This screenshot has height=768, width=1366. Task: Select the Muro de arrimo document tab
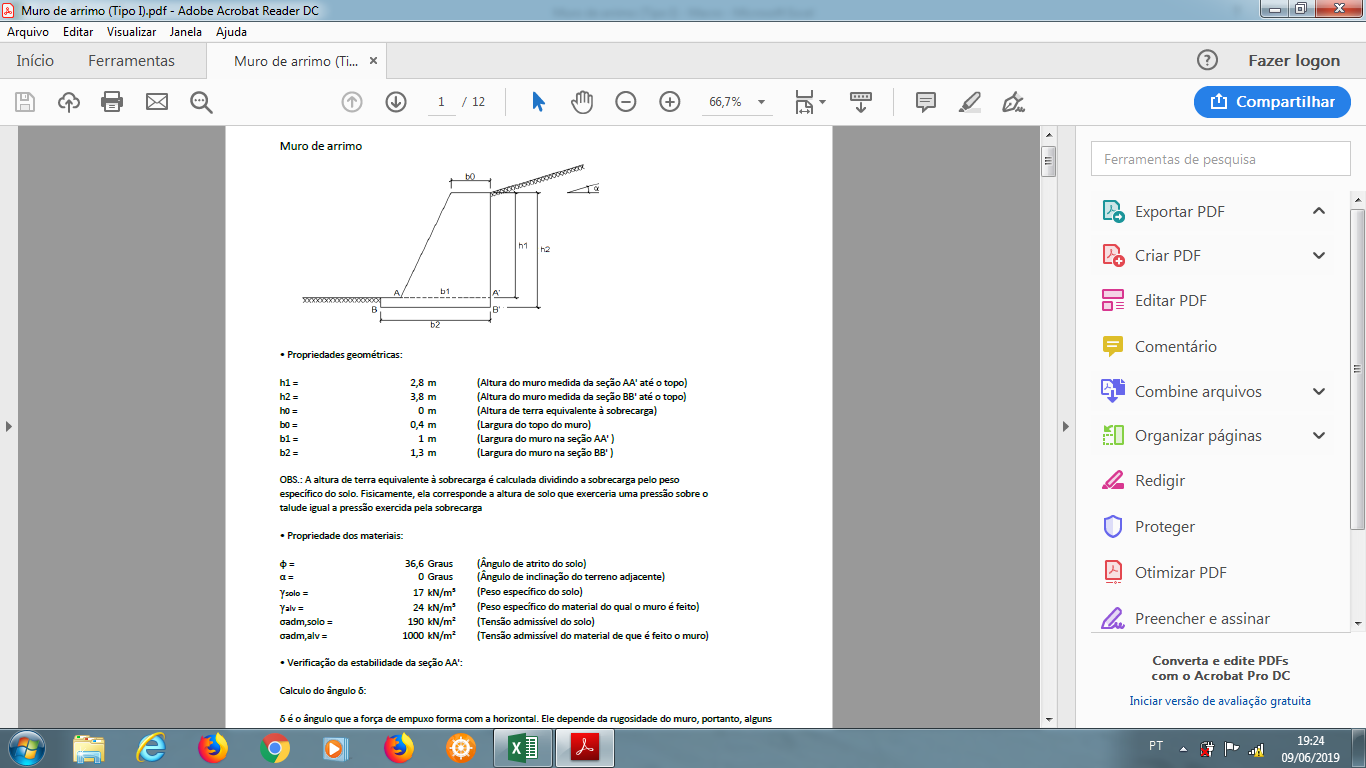pyautogui.click(x=296, y=61)
